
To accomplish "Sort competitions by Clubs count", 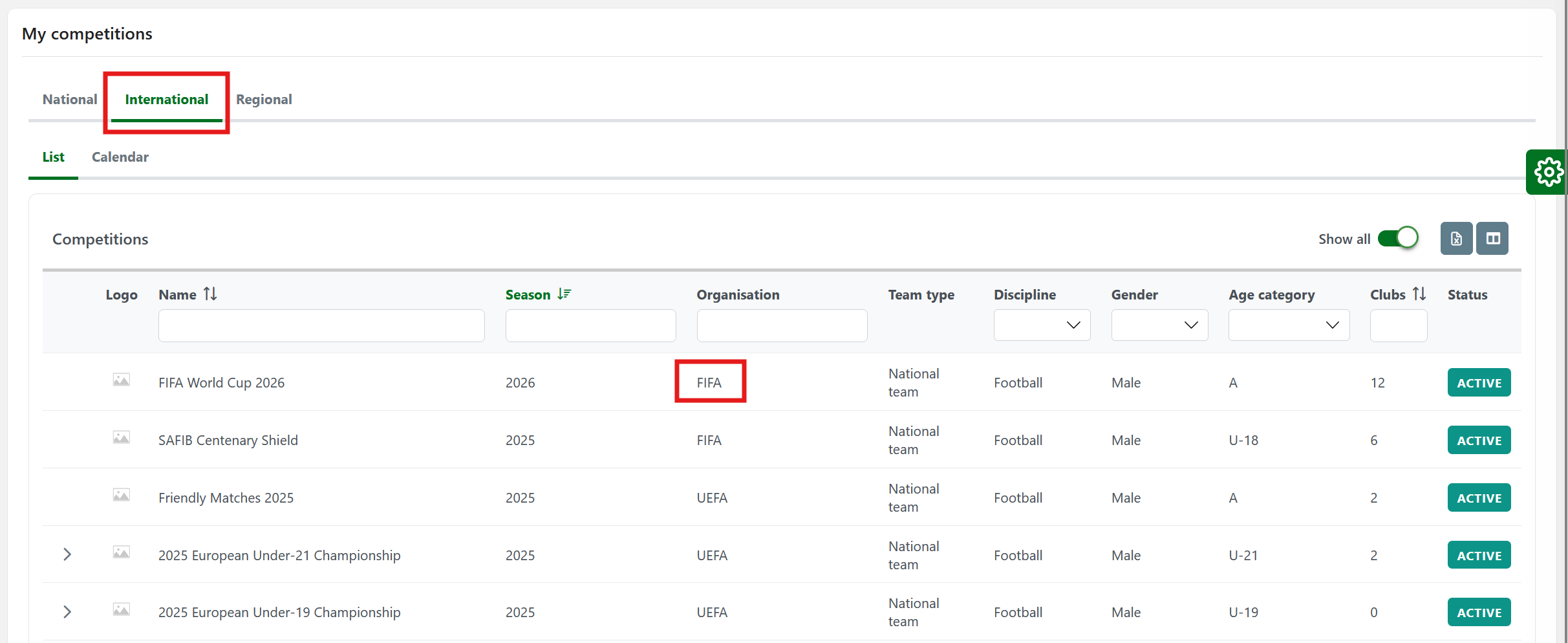I will (1419, 294).
